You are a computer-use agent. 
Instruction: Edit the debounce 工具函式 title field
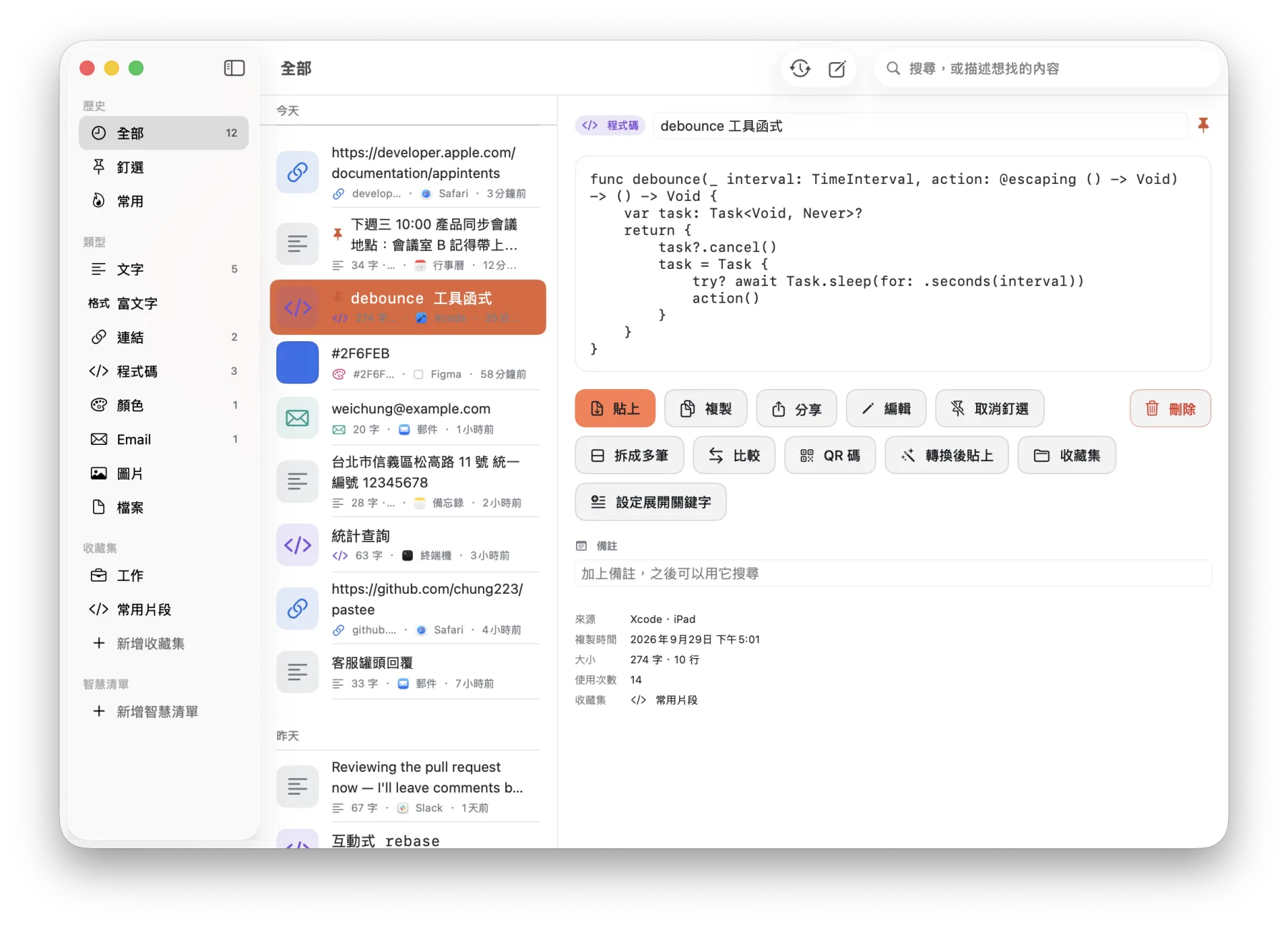[922, 126]
